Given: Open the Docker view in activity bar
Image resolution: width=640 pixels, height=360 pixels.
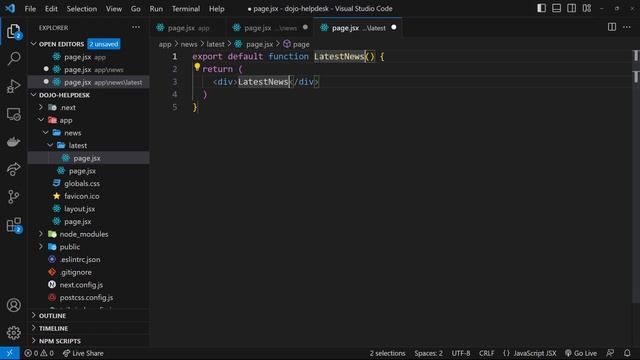Looking at the screenshot, I should (x=13, y=142).
